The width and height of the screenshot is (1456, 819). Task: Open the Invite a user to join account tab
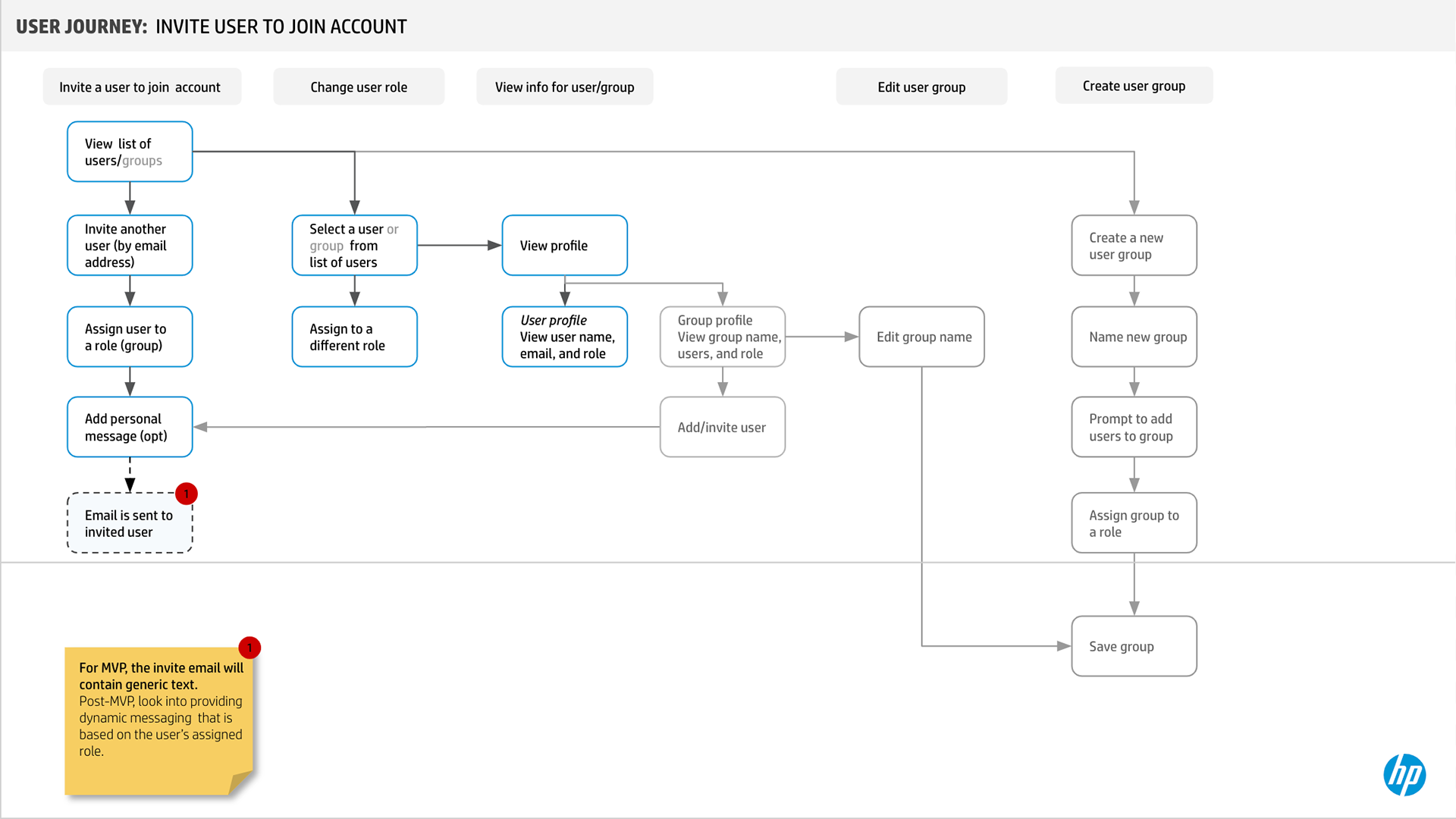[141, 87]
